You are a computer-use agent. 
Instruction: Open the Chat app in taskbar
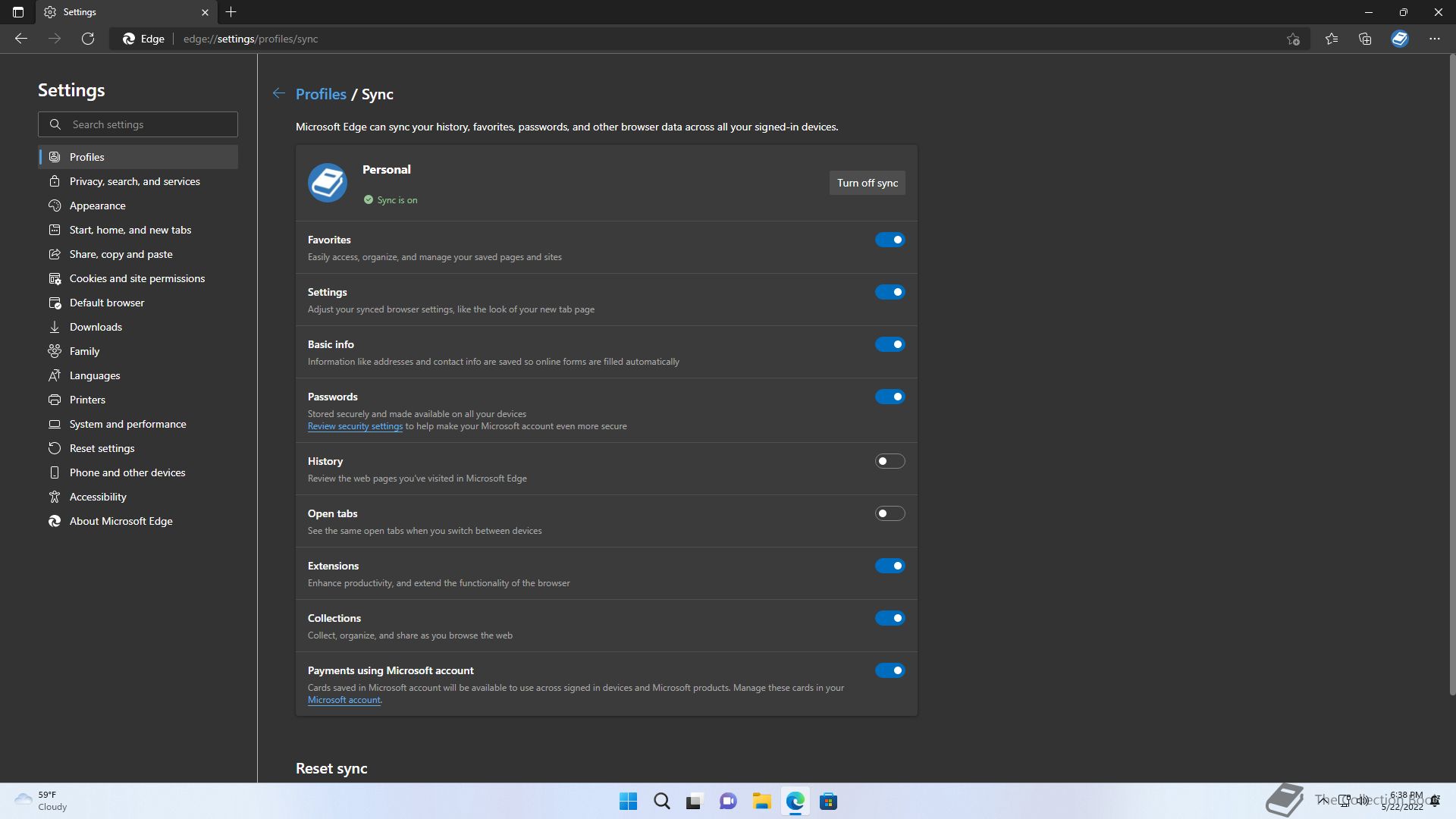pos(728,802)
